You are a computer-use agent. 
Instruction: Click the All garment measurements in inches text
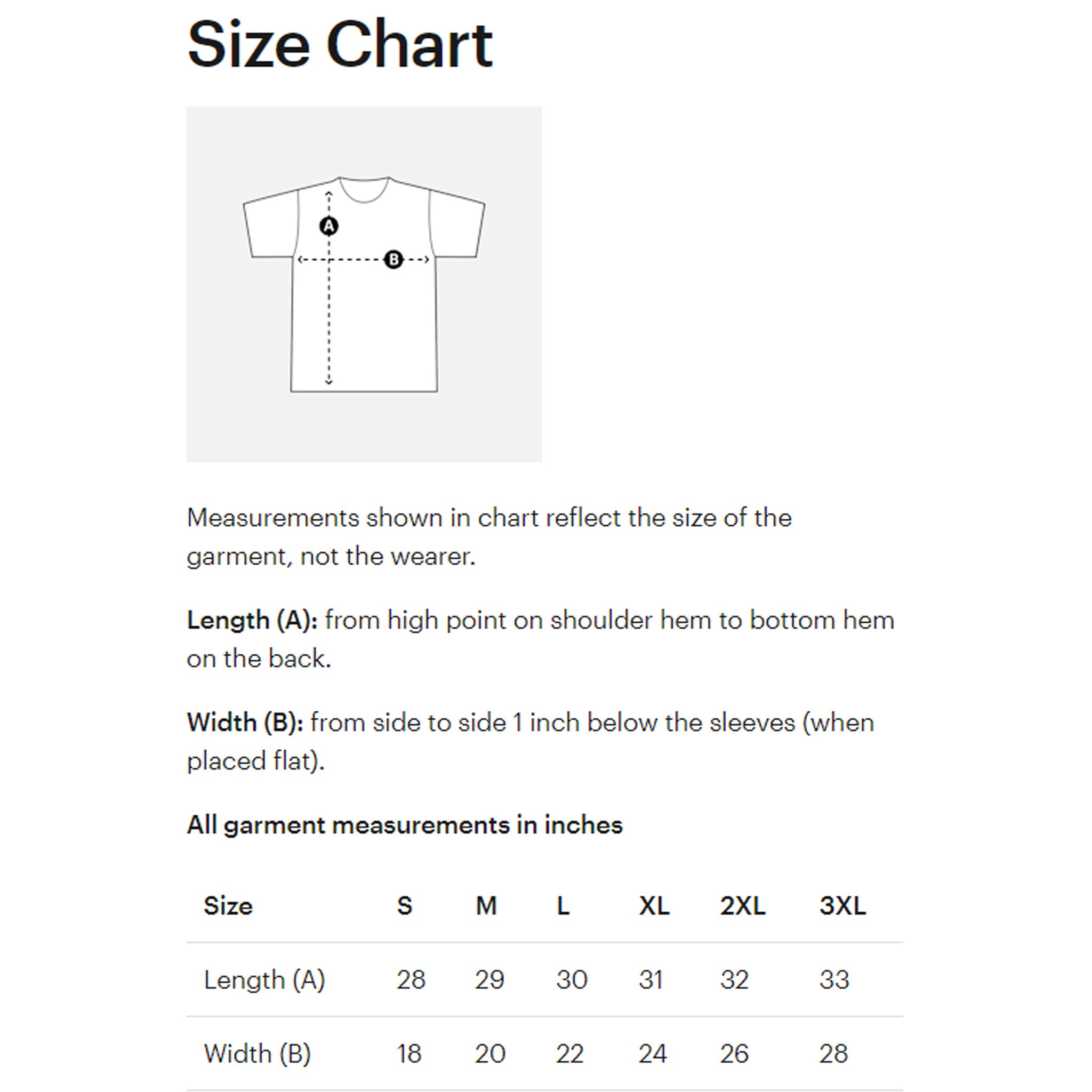pyautogui.click(x=405, y=825)
